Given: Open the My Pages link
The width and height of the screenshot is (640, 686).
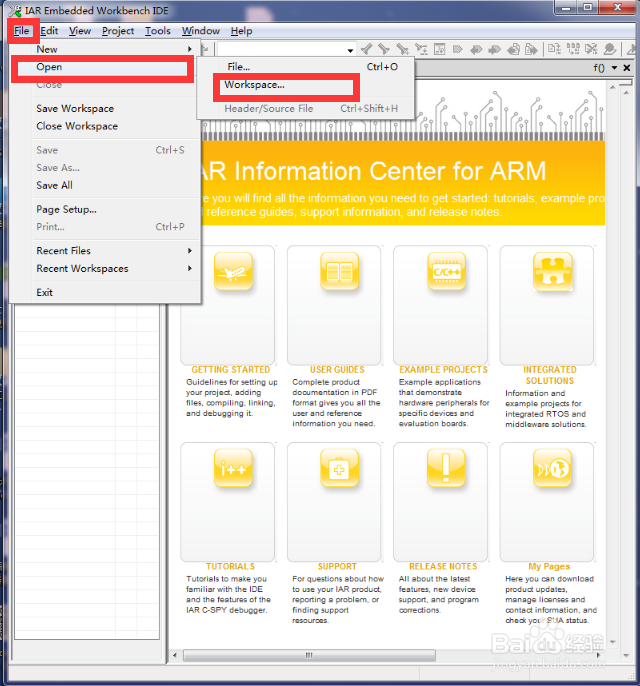Looking at the screenshot, I should point(549,567).
